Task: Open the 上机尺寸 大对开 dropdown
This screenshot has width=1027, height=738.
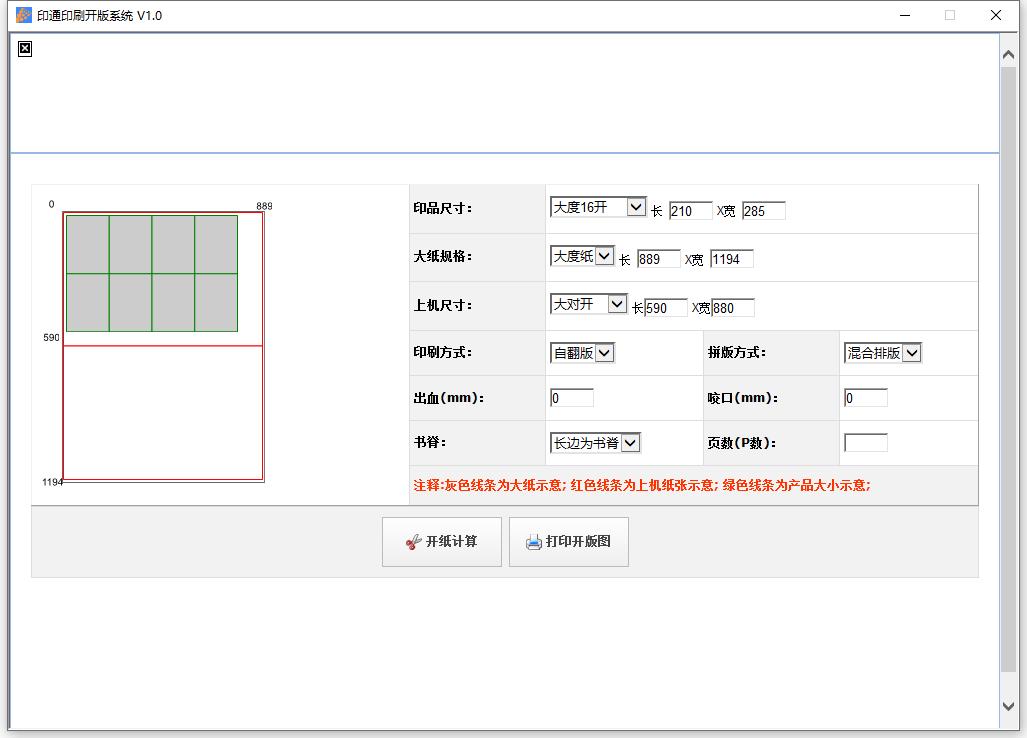Action: tap(589, 304)
